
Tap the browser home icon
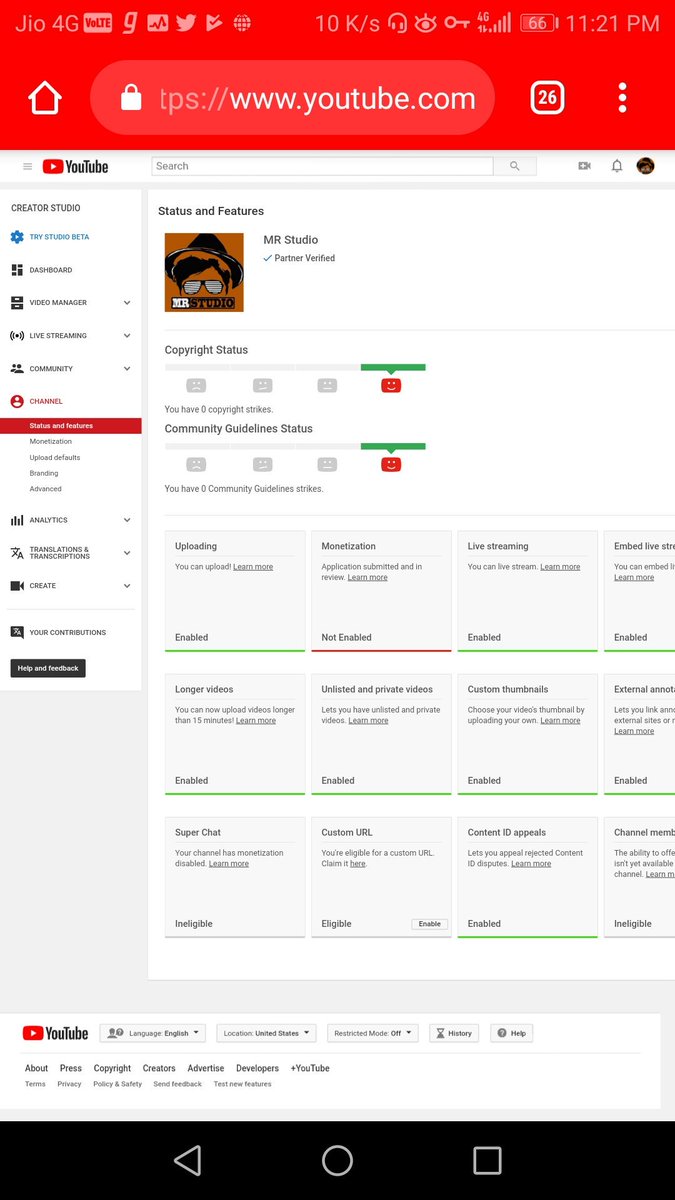pos(45,98)
